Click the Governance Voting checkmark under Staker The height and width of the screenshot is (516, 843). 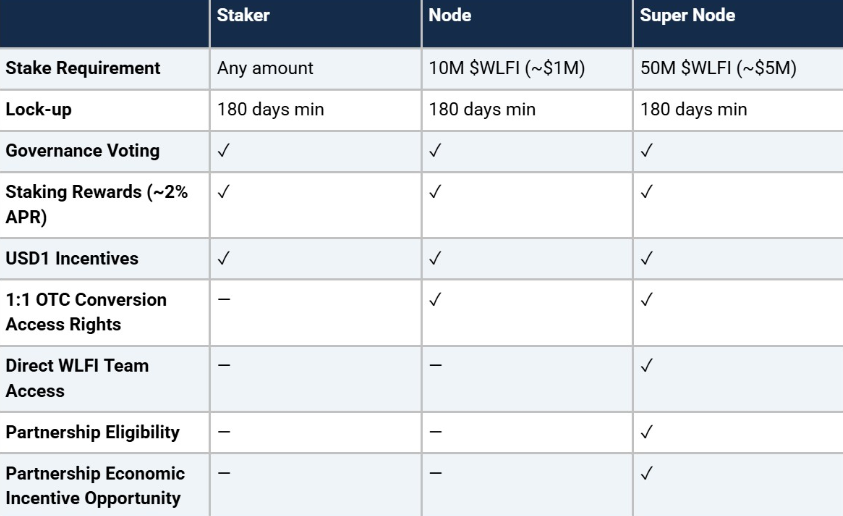pos(223,150)
